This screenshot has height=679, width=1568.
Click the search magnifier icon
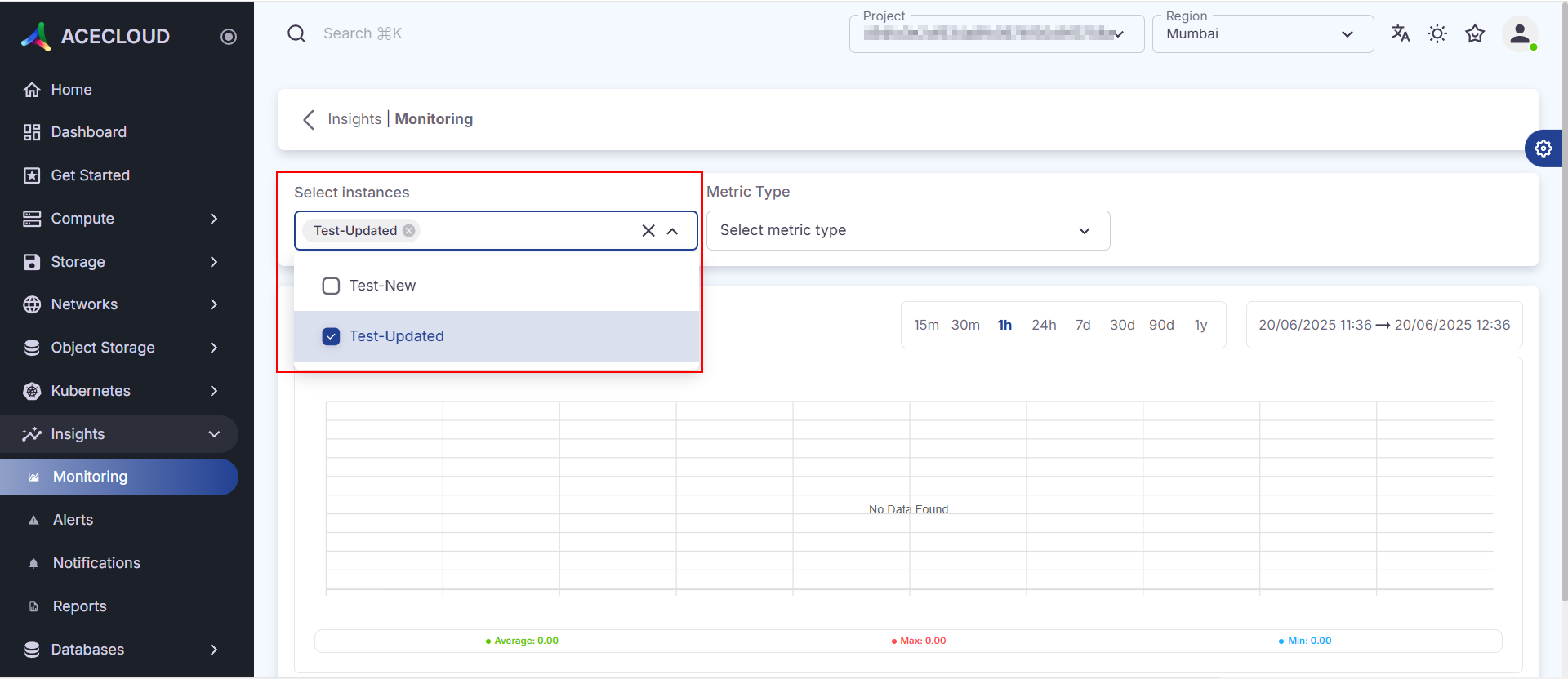(x=296, y=33)
